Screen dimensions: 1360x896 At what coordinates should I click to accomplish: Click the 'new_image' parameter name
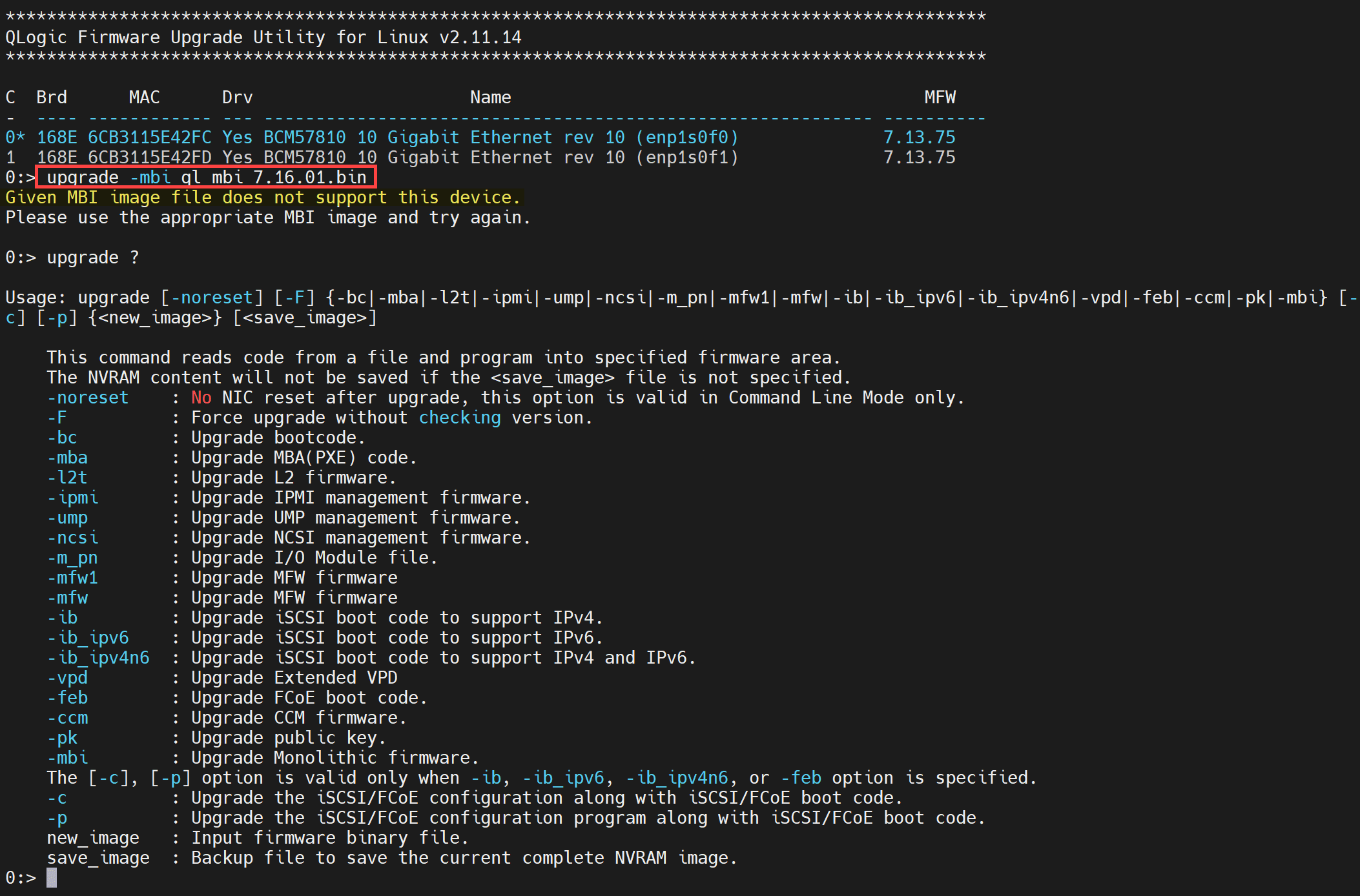coord(92,838)
